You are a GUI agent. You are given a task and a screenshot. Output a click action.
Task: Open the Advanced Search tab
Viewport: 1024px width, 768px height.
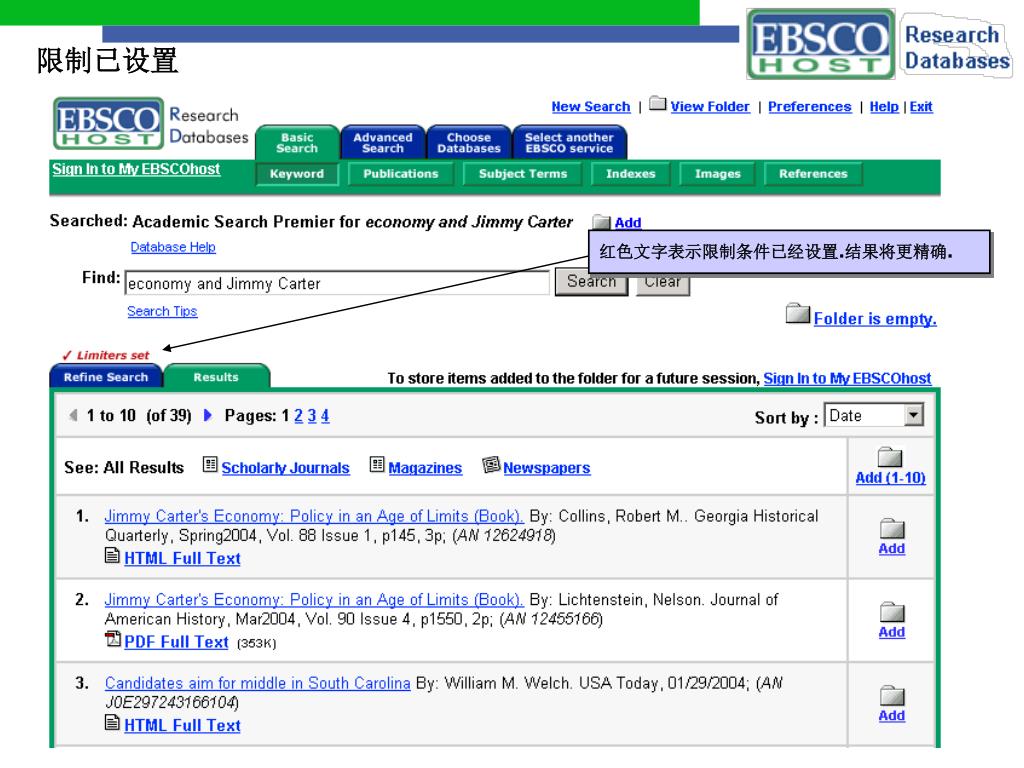(383, 142)
